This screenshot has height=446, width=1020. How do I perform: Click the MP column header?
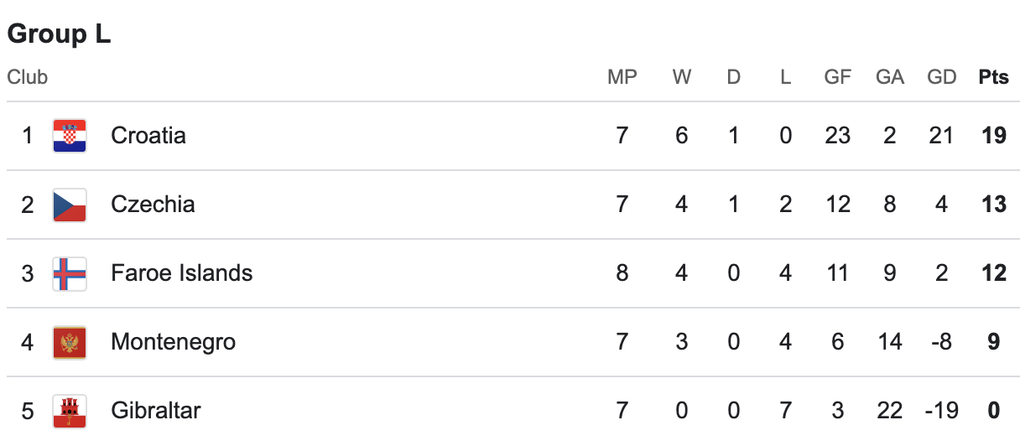tap(622, 77)
